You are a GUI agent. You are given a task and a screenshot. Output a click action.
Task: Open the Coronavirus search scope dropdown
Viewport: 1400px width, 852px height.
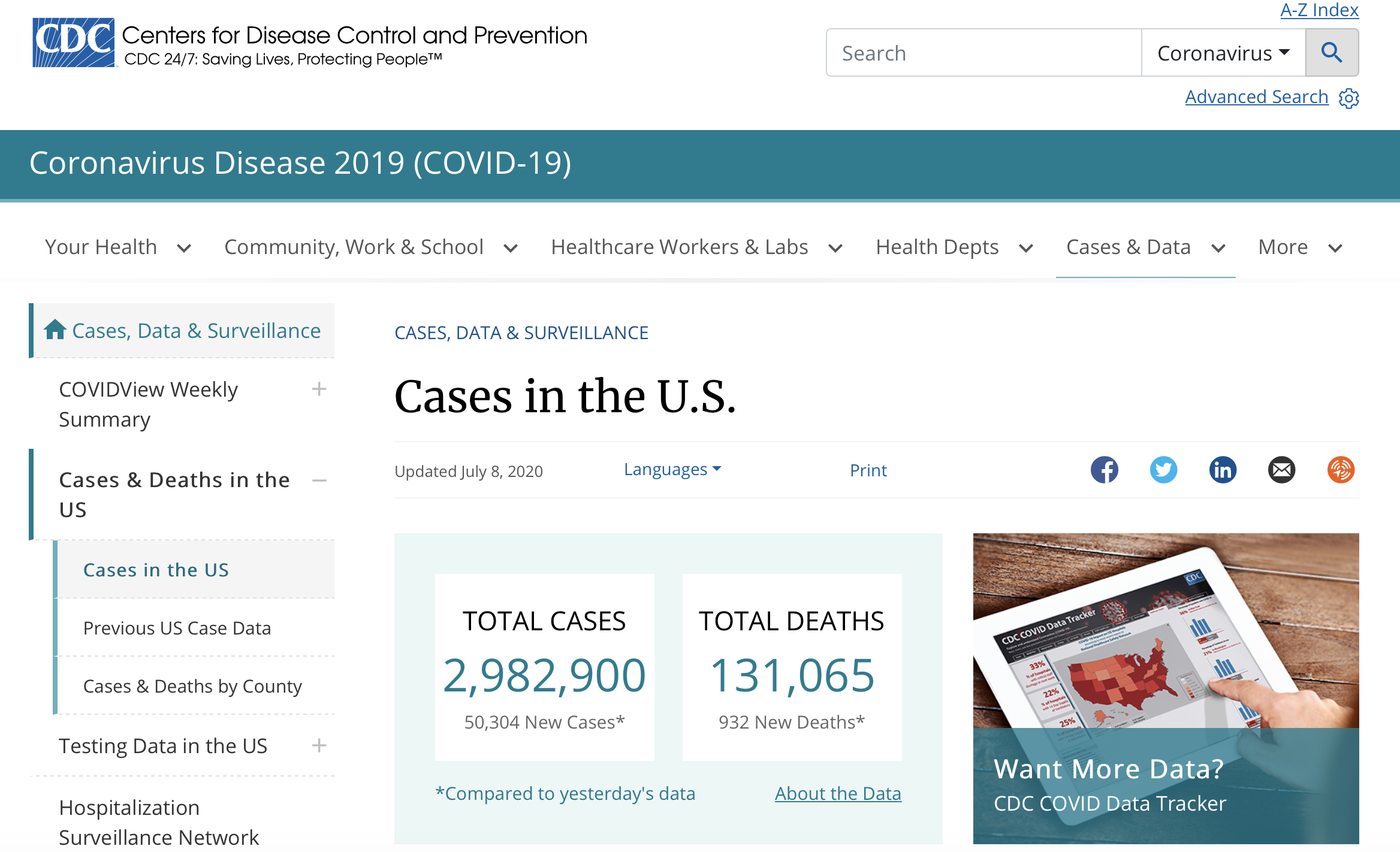[x=1223, y=53]
